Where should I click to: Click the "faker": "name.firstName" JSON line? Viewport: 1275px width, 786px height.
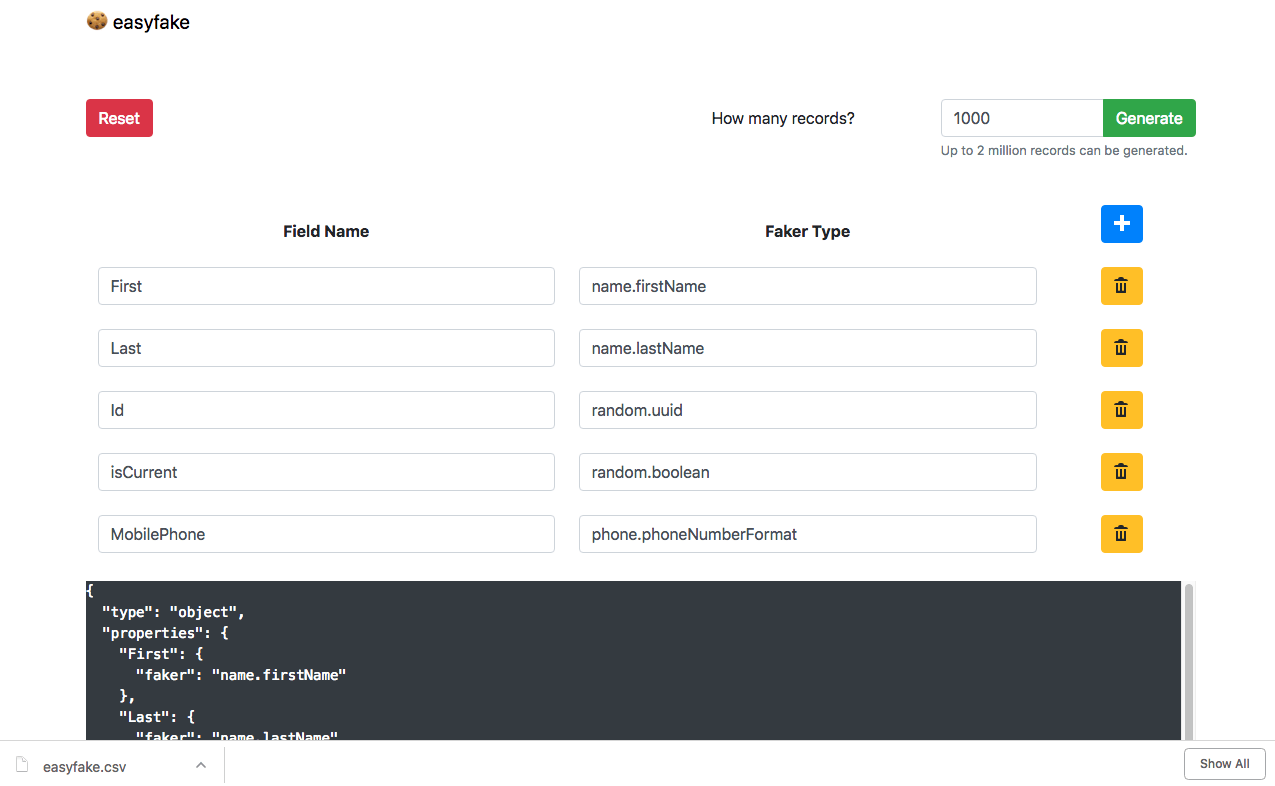241,675
